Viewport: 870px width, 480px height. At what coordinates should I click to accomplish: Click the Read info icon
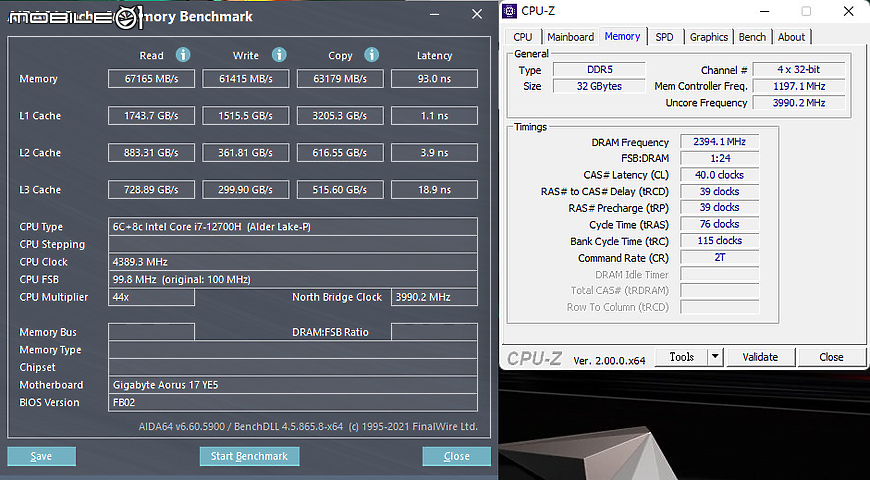click(x=183, y=55)
